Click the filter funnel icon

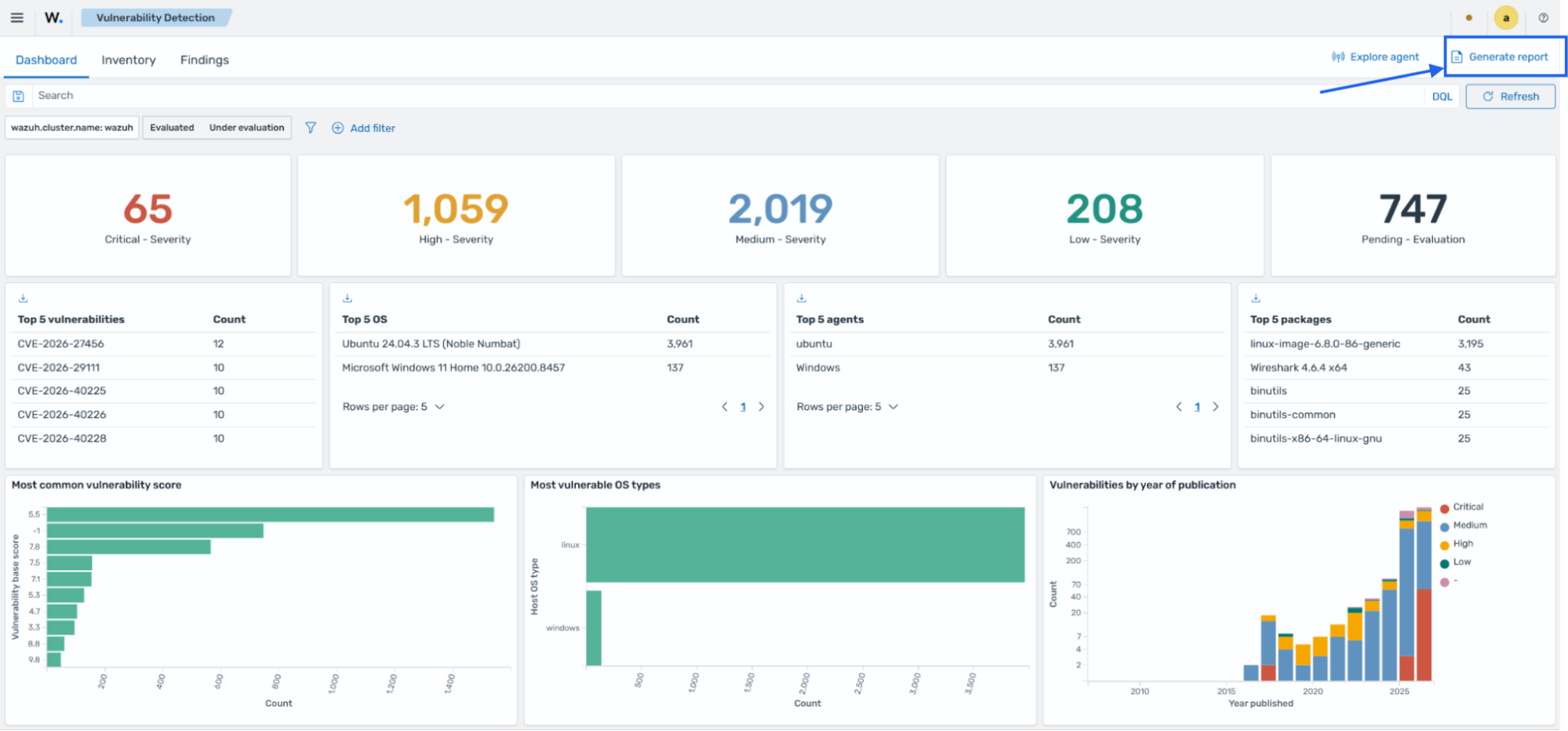pos(311,127)
